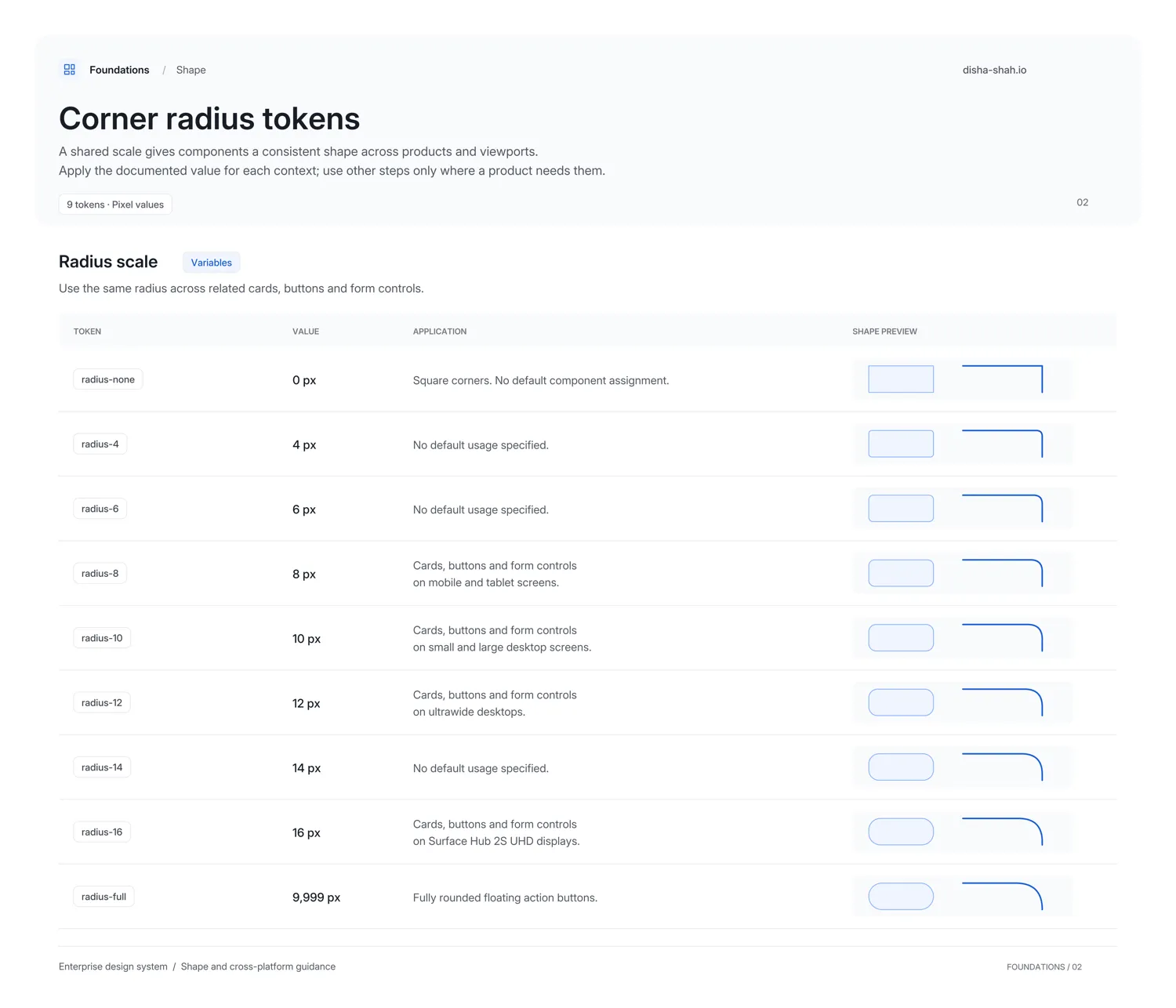Viewport: 1176px width, 1008px height.
Task: Click the radius-16 rectangle shape preview
Action: (901, 832)
